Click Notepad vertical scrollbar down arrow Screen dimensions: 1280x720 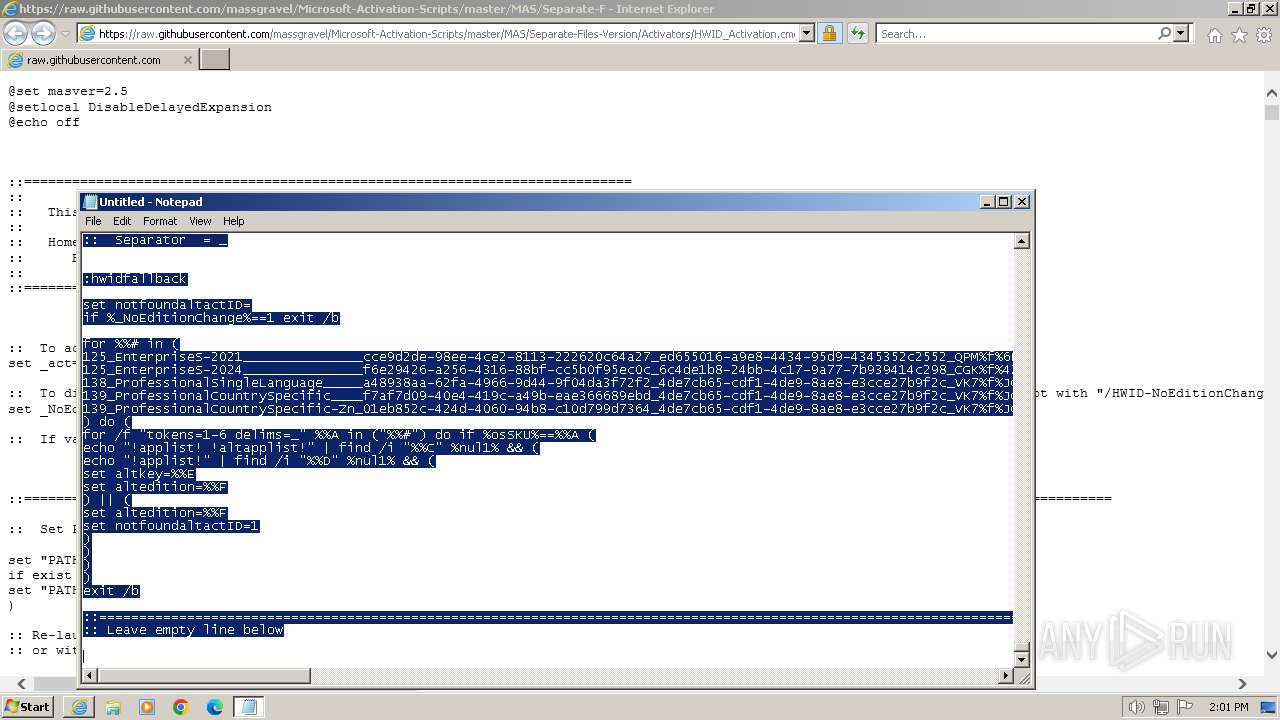point(1021,659)
